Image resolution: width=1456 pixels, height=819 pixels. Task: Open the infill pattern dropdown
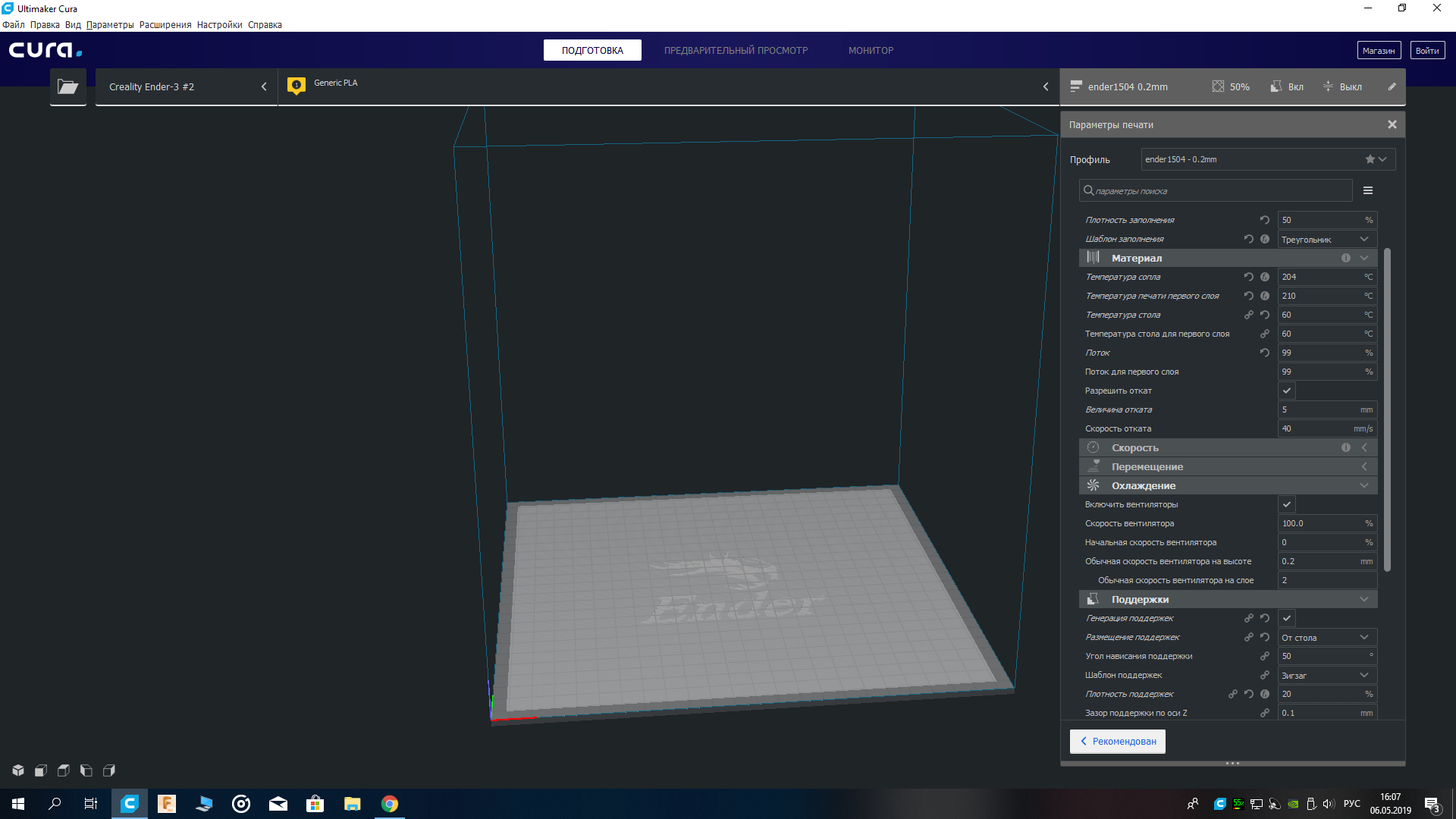[x=1327, y=239]
